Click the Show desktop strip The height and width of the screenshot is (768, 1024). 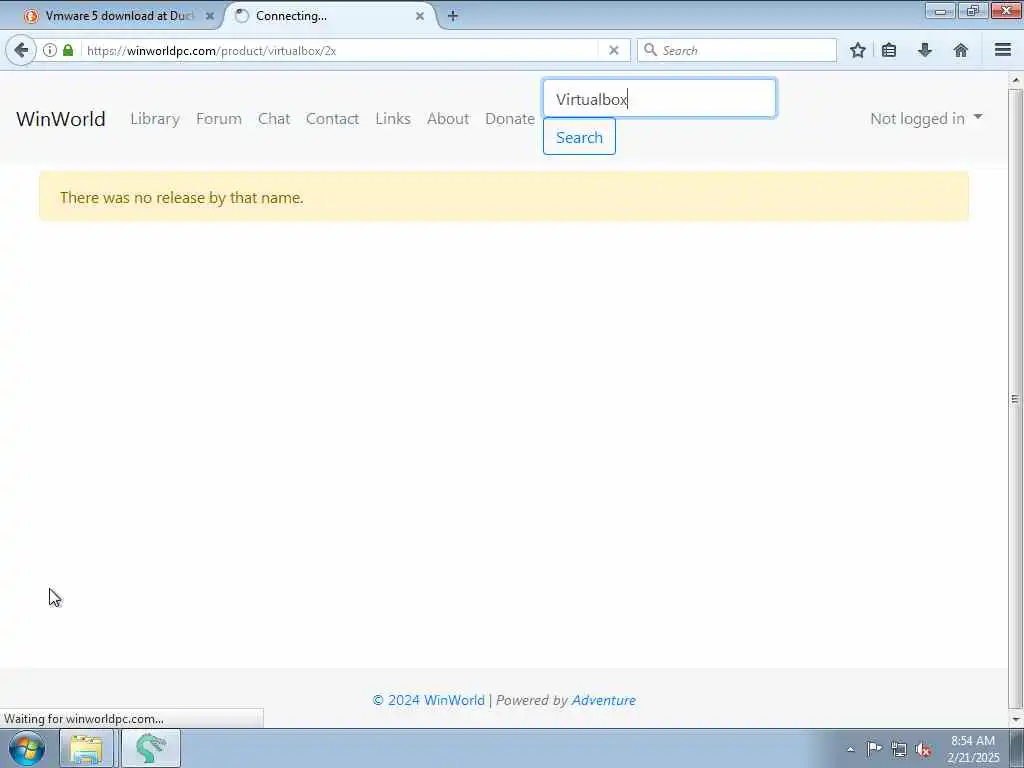(x=1017, y=748)
